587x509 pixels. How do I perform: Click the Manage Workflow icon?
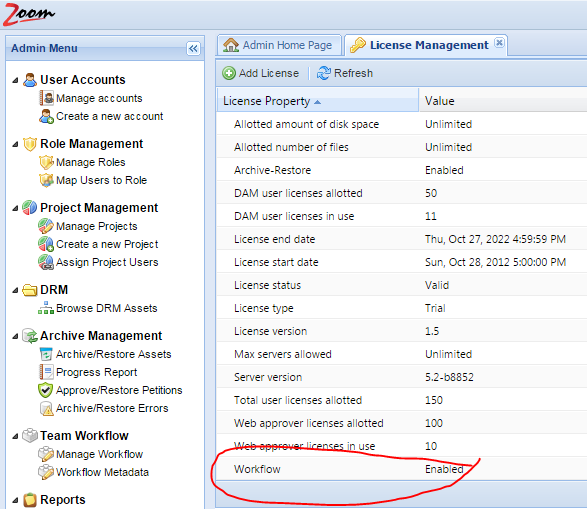pyautogui.click(x=46, y=454)
